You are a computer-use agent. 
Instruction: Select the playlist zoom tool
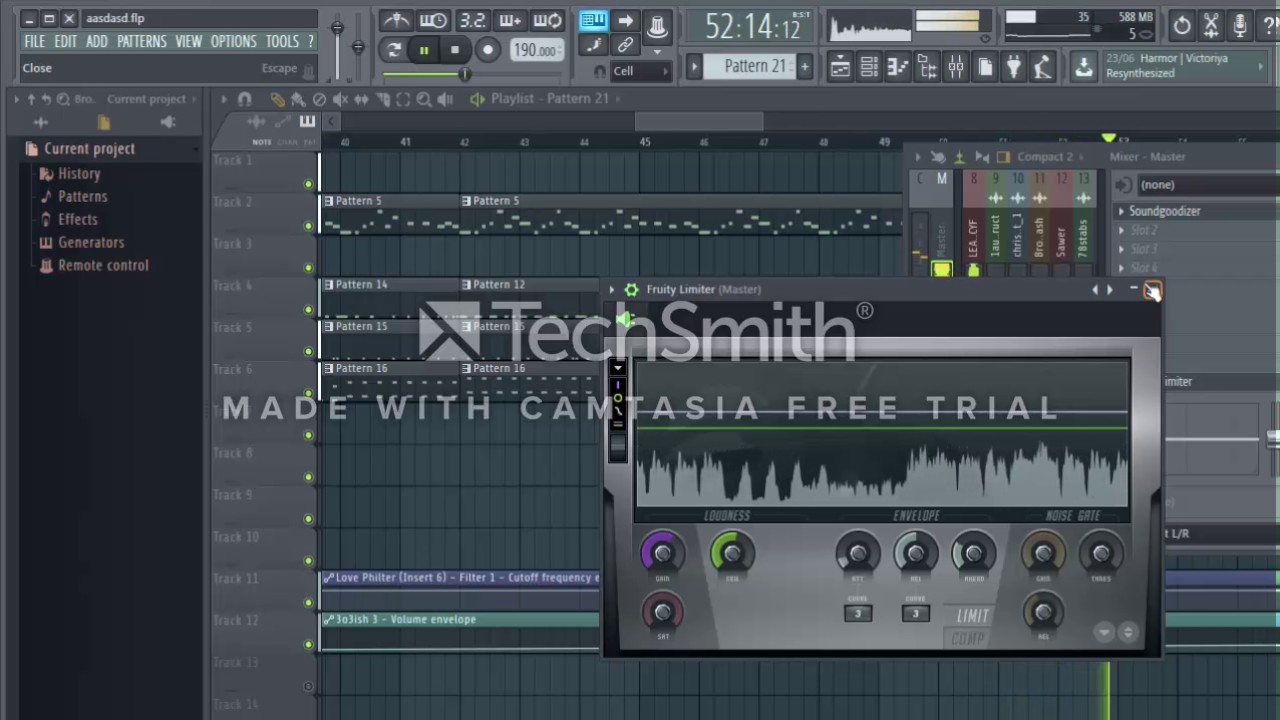[x=424, y=99]
